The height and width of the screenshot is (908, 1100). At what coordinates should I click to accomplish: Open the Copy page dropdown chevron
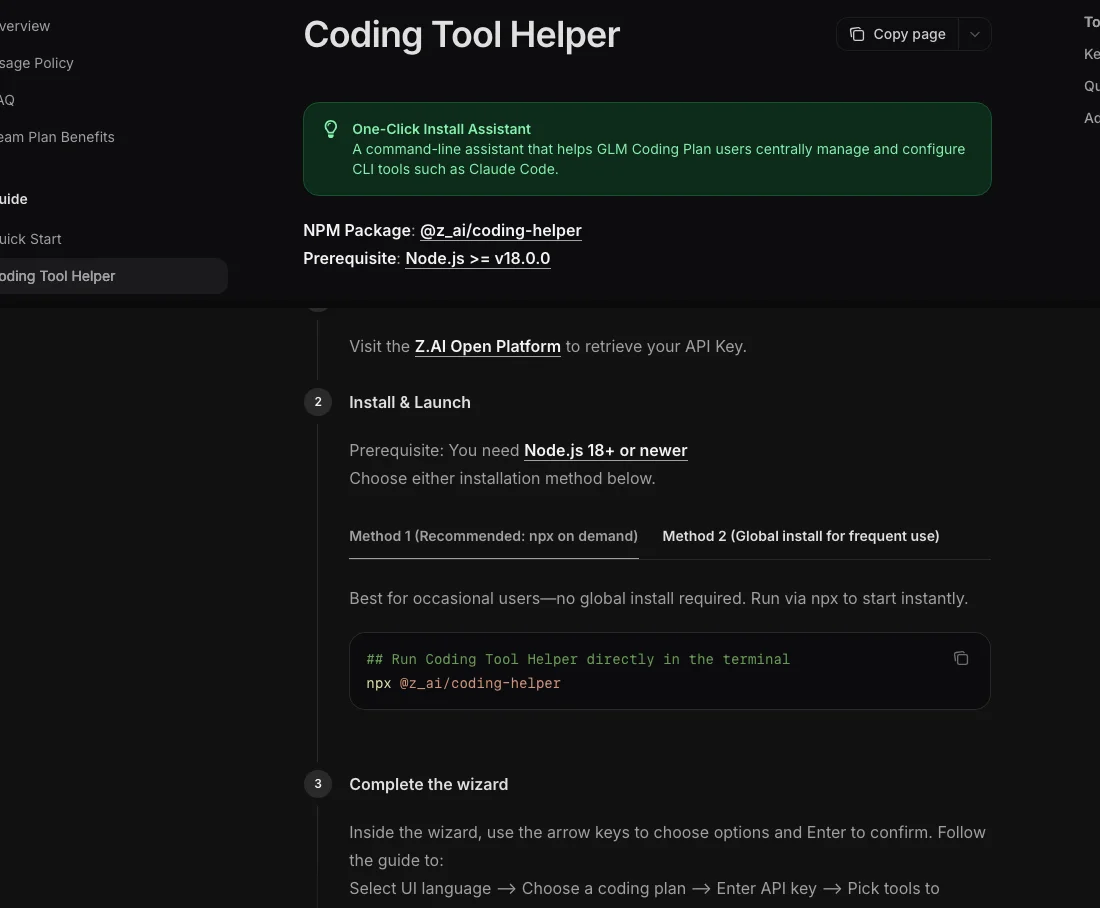[x=974, y=34]
